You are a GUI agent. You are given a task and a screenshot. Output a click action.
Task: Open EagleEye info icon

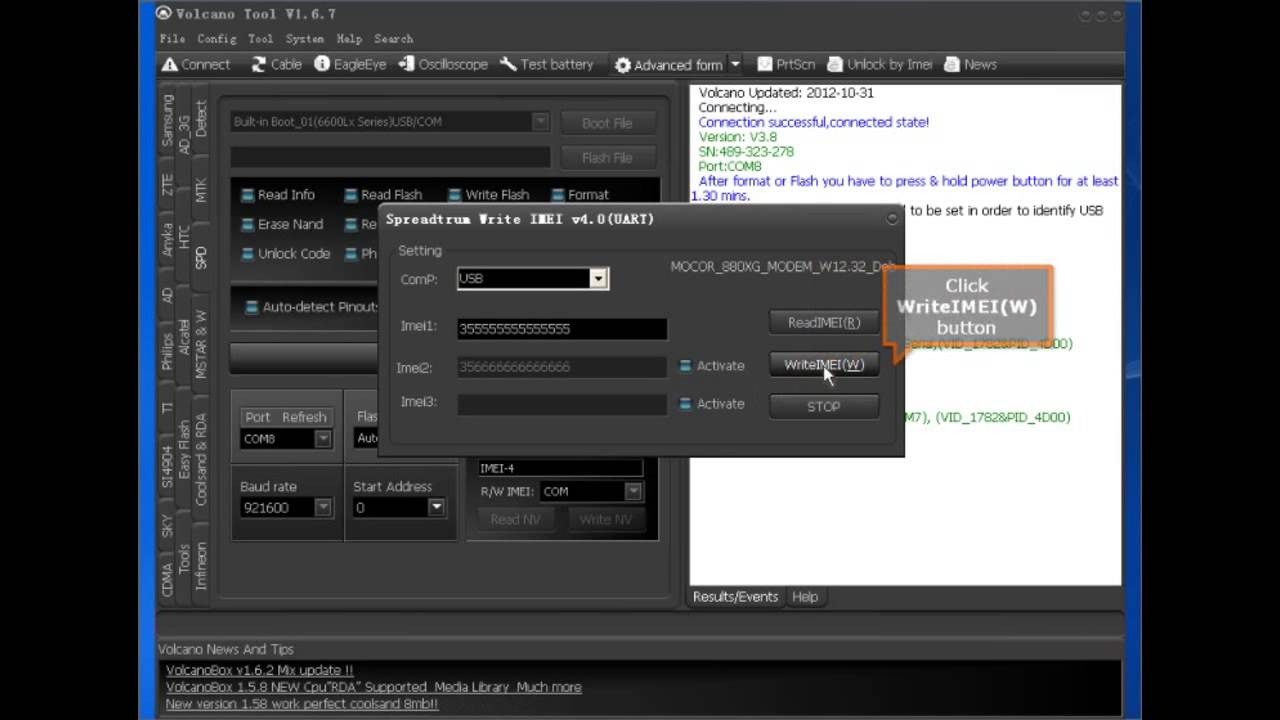322,64
